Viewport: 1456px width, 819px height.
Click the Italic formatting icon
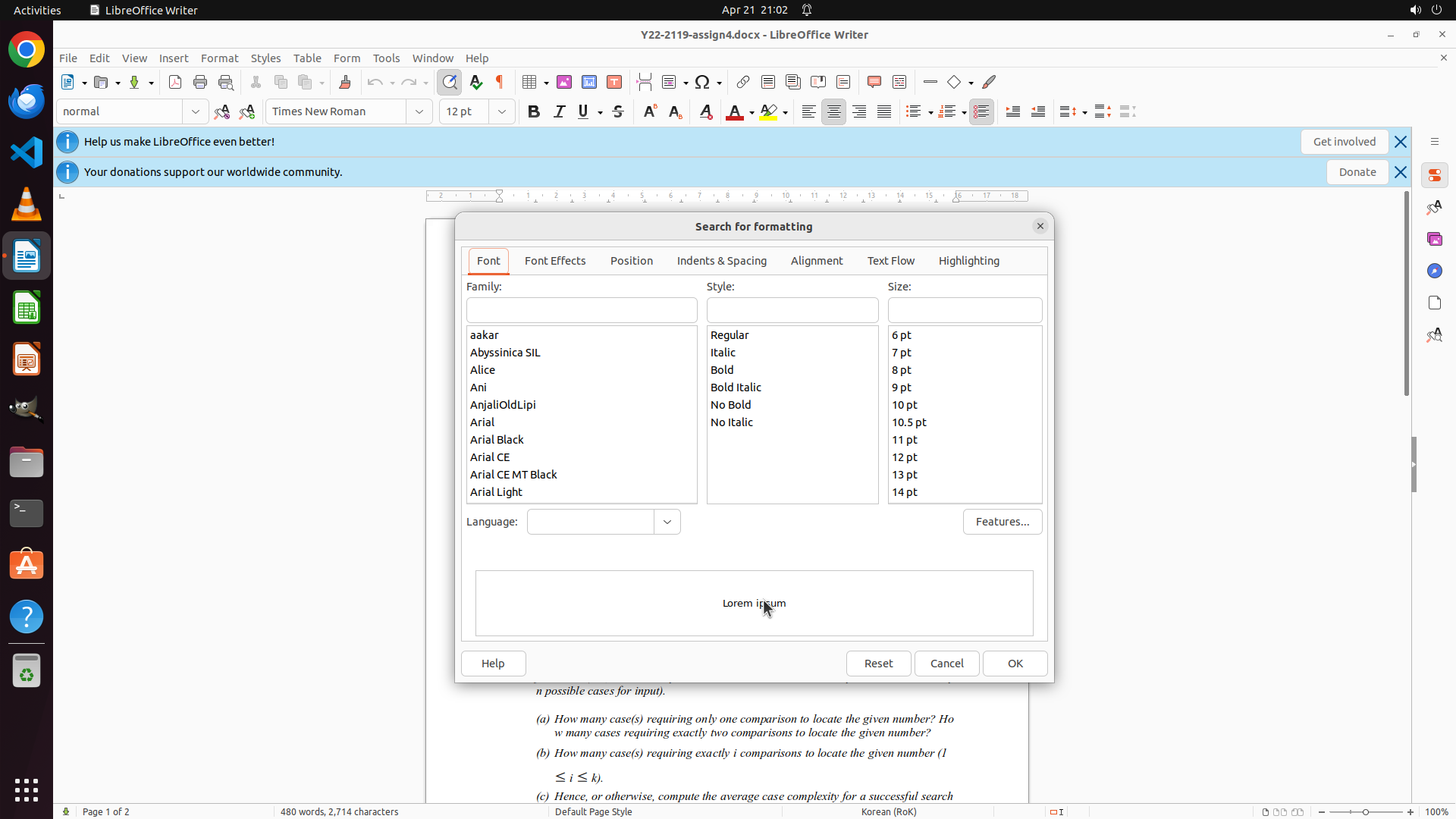pos(559,111)
